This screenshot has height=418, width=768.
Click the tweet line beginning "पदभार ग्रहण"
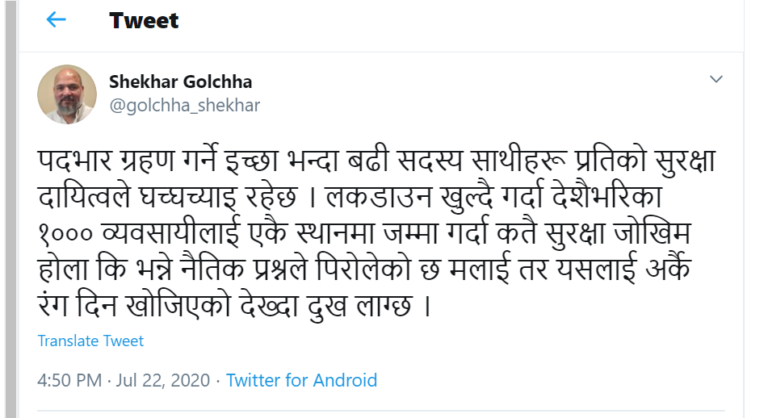(380, 160)
